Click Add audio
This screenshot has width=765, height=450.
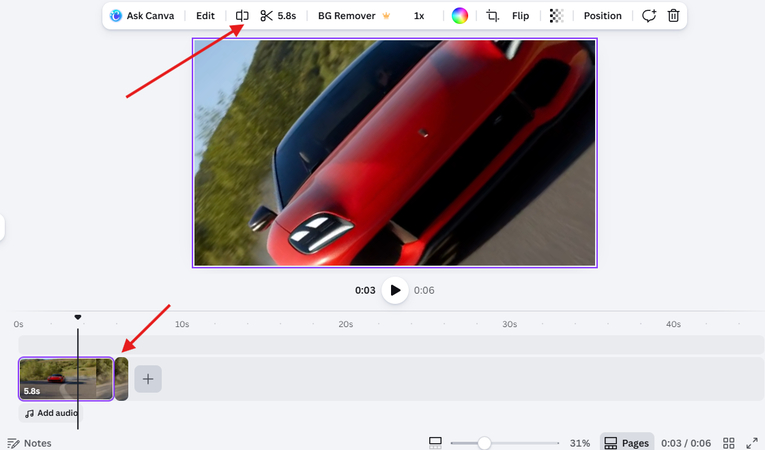pyautogui.click(x=51, y=413)
